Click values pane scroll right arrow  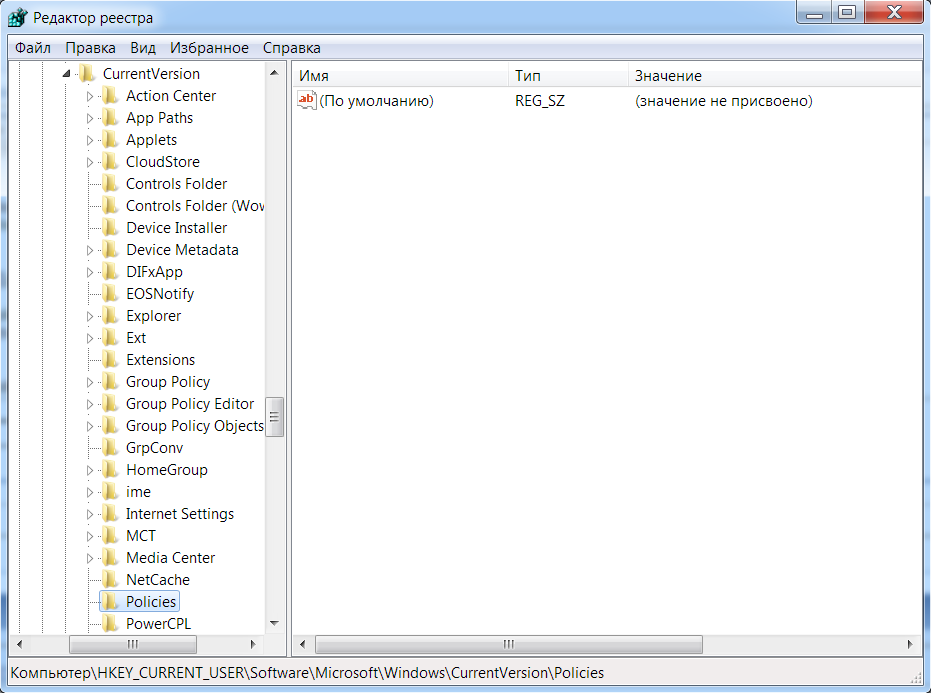(x=910, y=644)
